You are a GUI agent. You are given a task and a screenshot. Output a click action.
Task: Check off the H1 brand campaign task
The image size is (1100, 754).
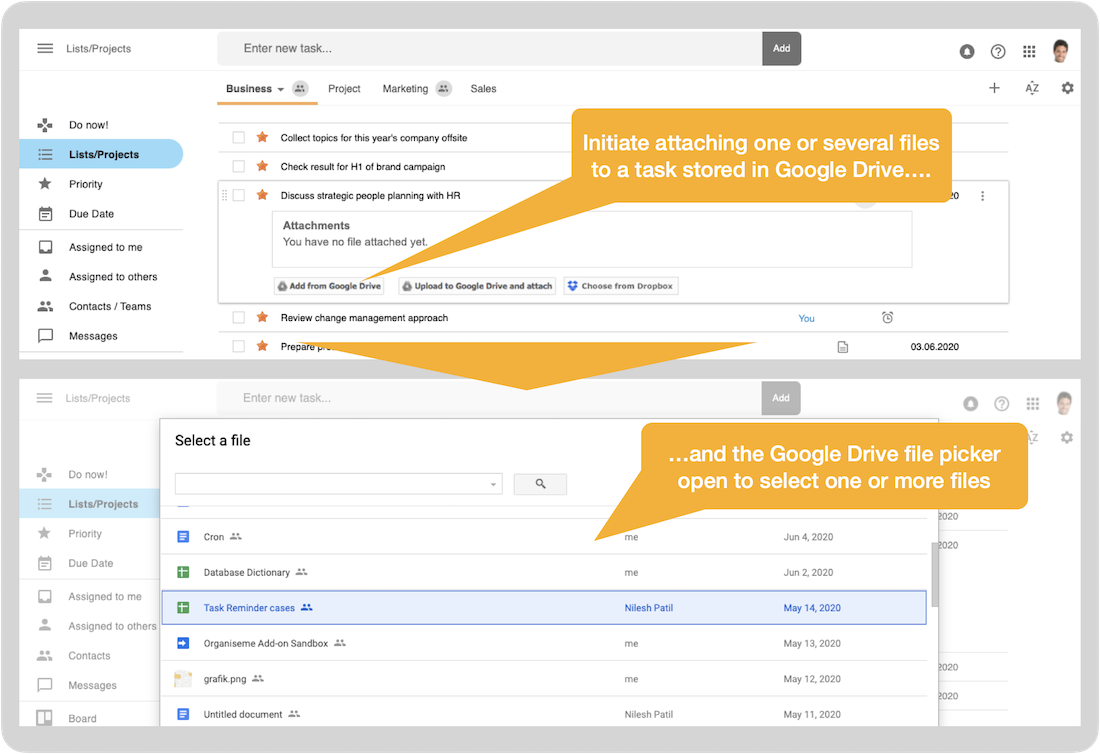click(x=238, y=166)
